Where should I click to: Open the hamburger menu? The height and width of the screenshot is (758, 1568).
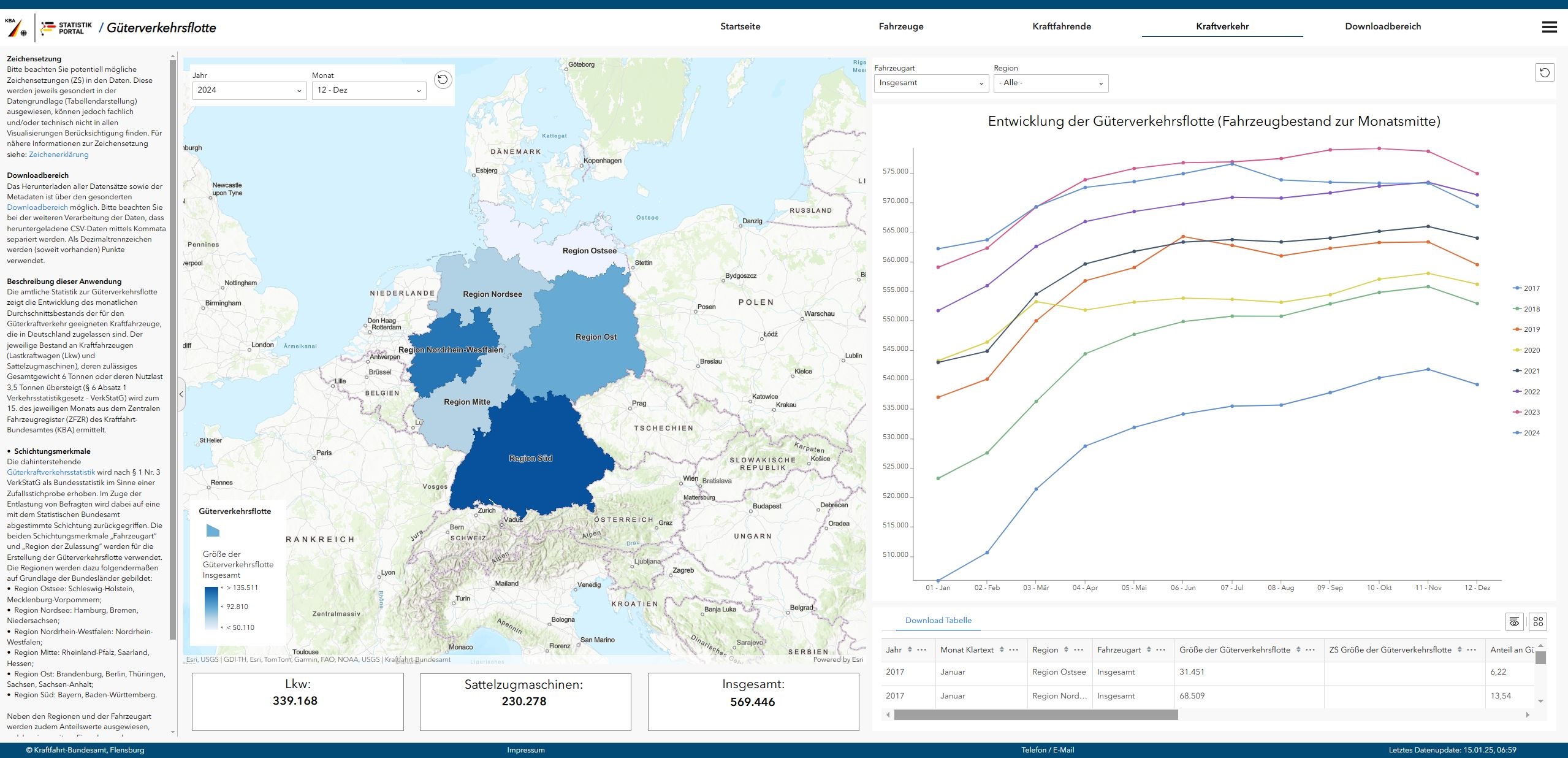1549,27
